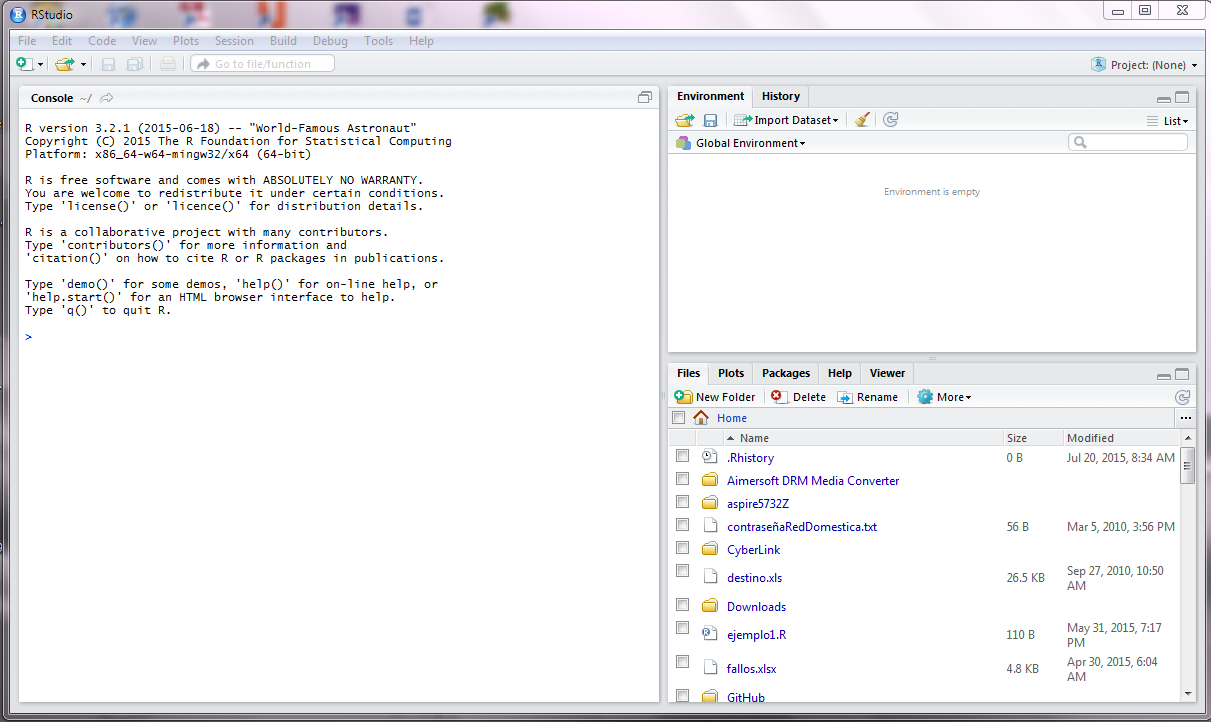Open the Import Dataset dropdown
The height and width of the screenshot is (722, 1211).
[786, 120]
